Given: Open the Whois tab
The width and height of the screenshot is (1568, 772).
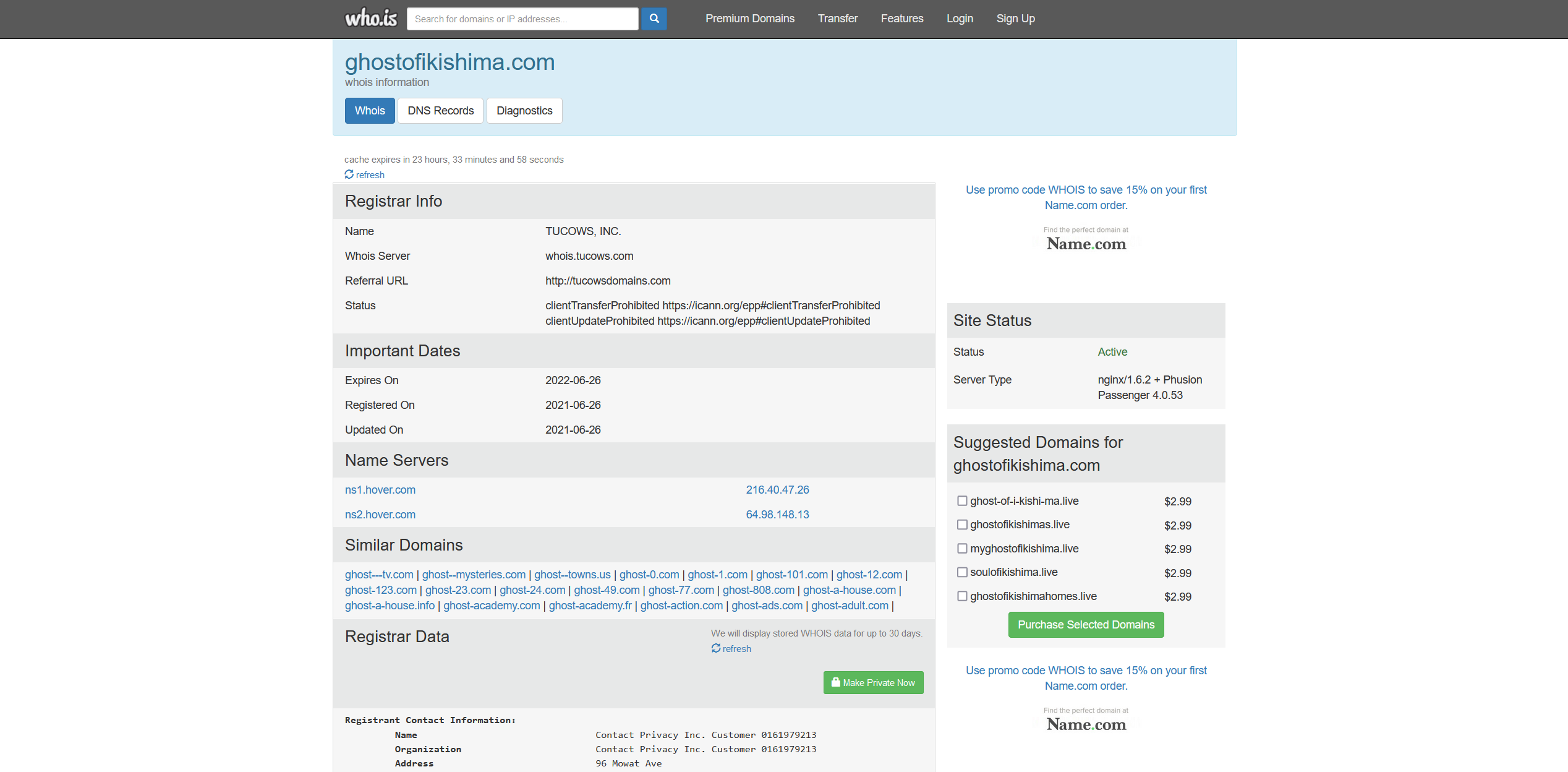Looking at the screenshot, I should point(370,111).
